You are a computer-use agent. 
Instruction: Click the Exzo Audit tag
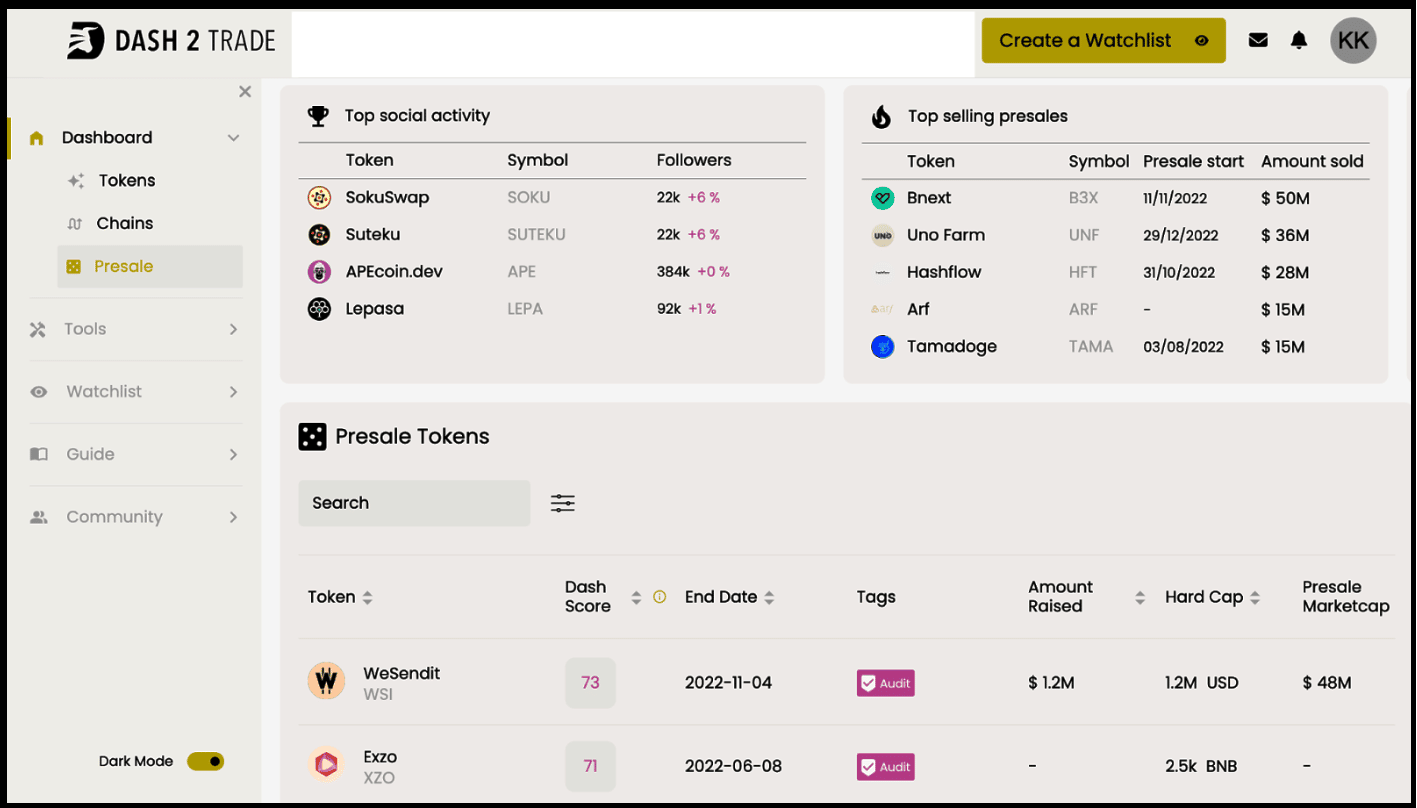click(x=886, y=767)
